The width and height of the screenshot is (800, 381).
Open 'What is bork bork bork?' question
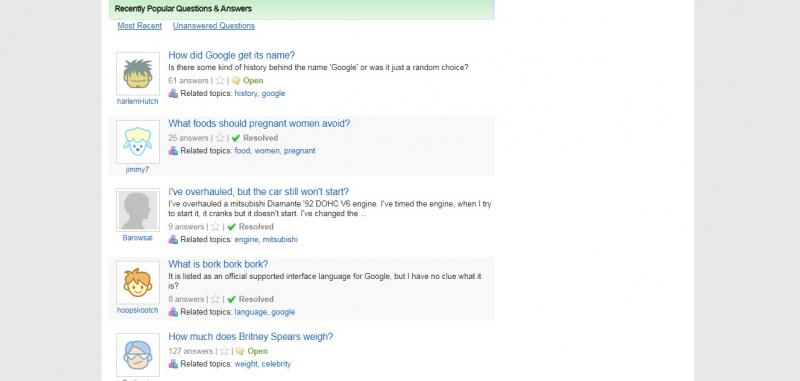pyautogui.click(x=218, y=264)
